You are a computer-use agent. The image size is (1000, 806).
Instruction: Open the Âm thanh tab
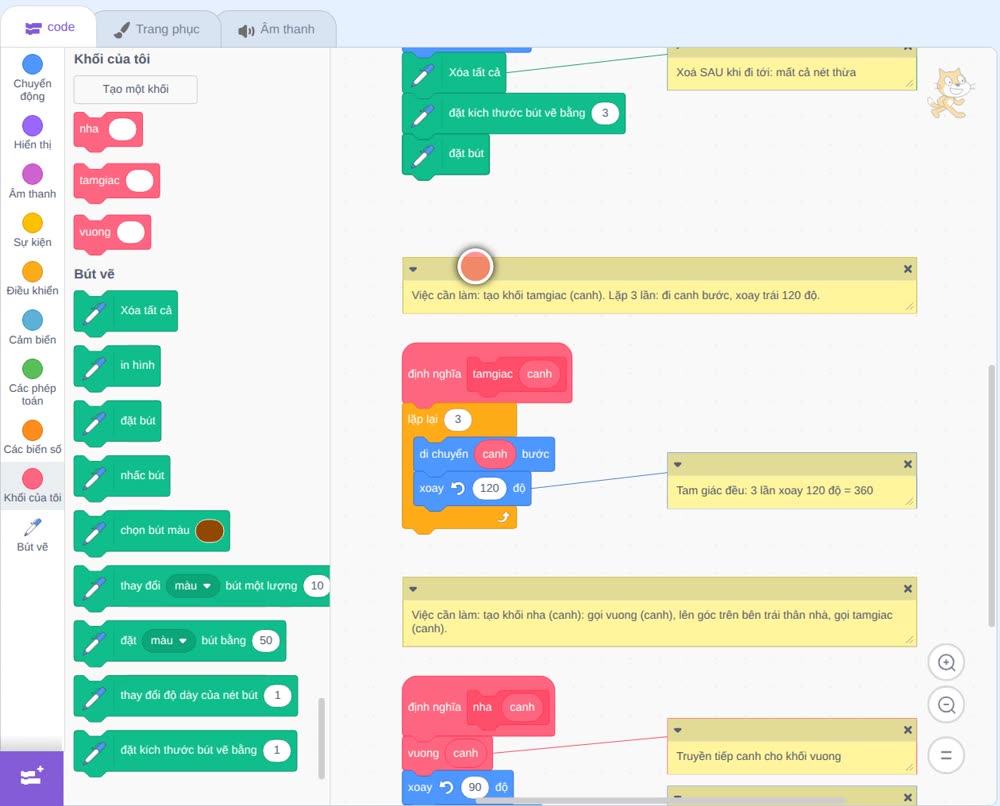click(277, 29)
